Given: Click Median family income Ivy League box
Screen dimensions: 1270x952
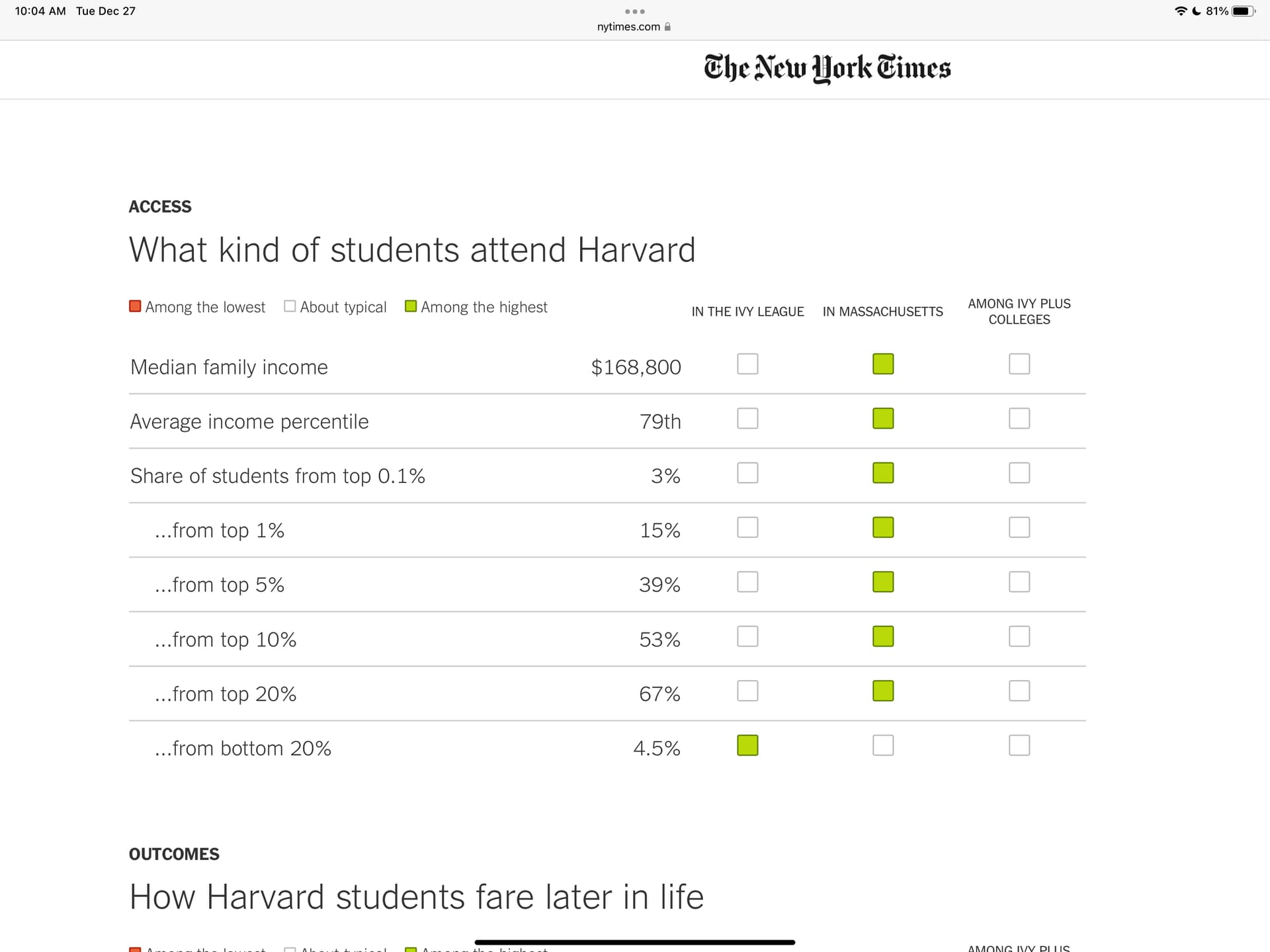Looking at the screenshot, I should [x=747, y=364].
